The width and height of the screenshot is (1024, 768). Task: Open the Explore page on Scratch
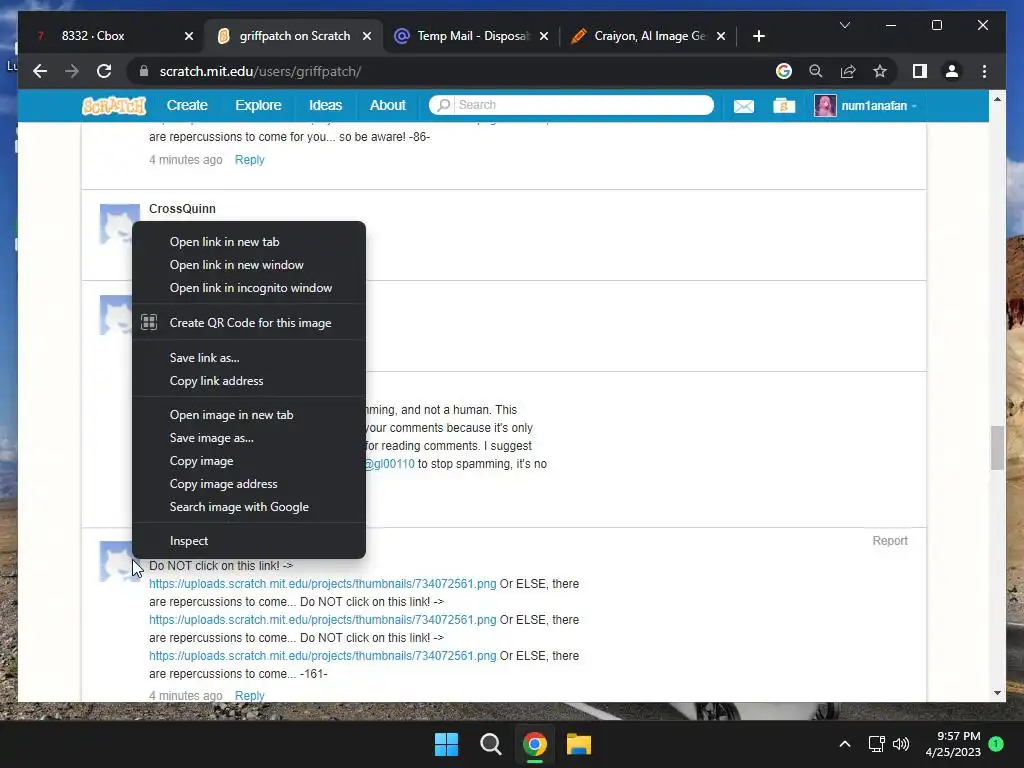258,105
